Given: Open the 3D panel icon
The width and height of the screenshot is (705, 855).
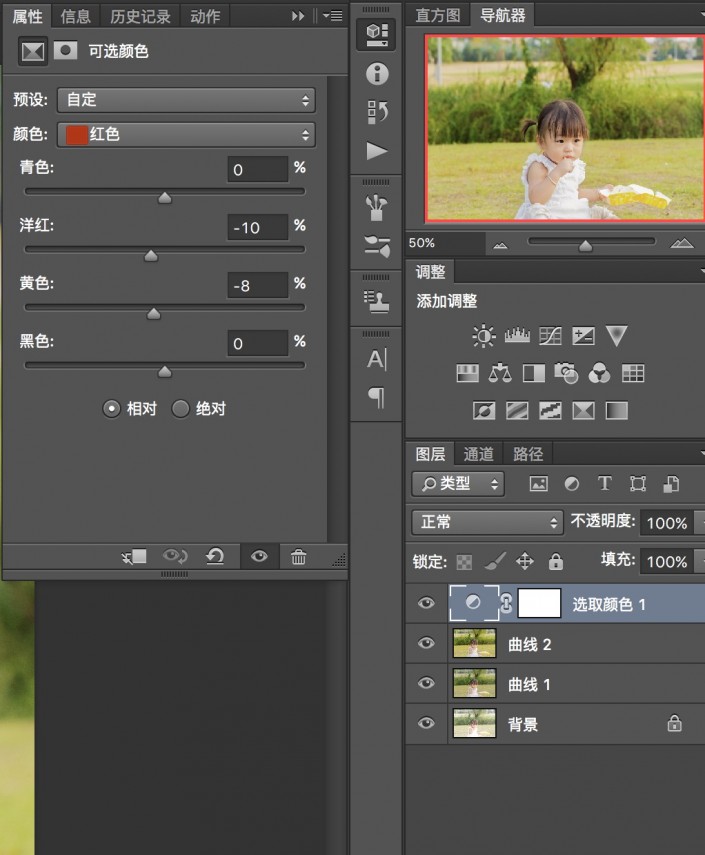Looking at the screenshot, I should pyautogui.click(x=376, y=34).
